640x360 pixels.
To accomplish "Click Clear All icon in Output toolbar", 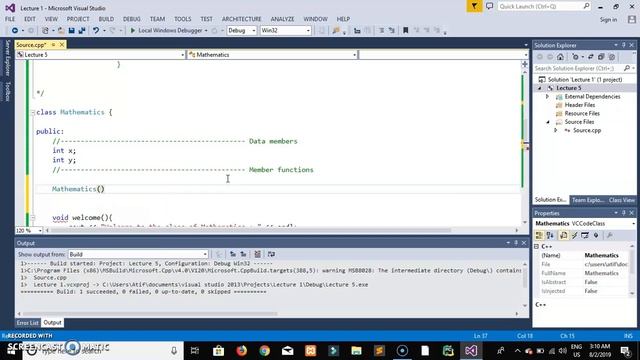I will (258, 254).
